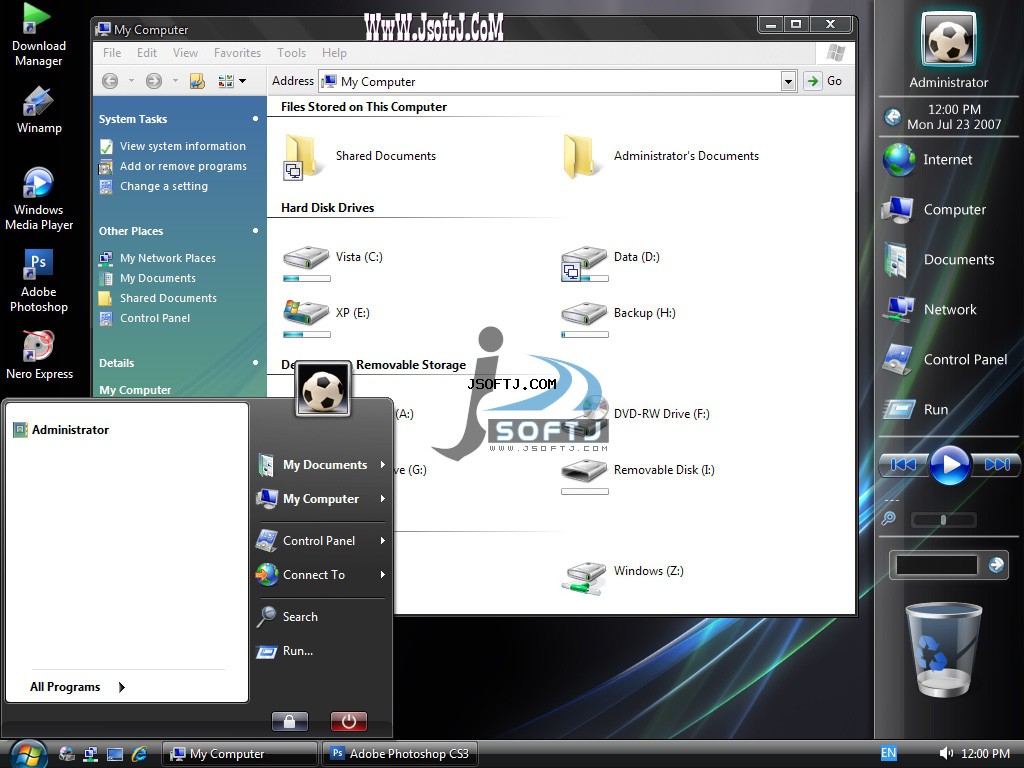This screenshot has width=1024, height=768.
Task: Open the Tools menu
Action: click(291, 53)
